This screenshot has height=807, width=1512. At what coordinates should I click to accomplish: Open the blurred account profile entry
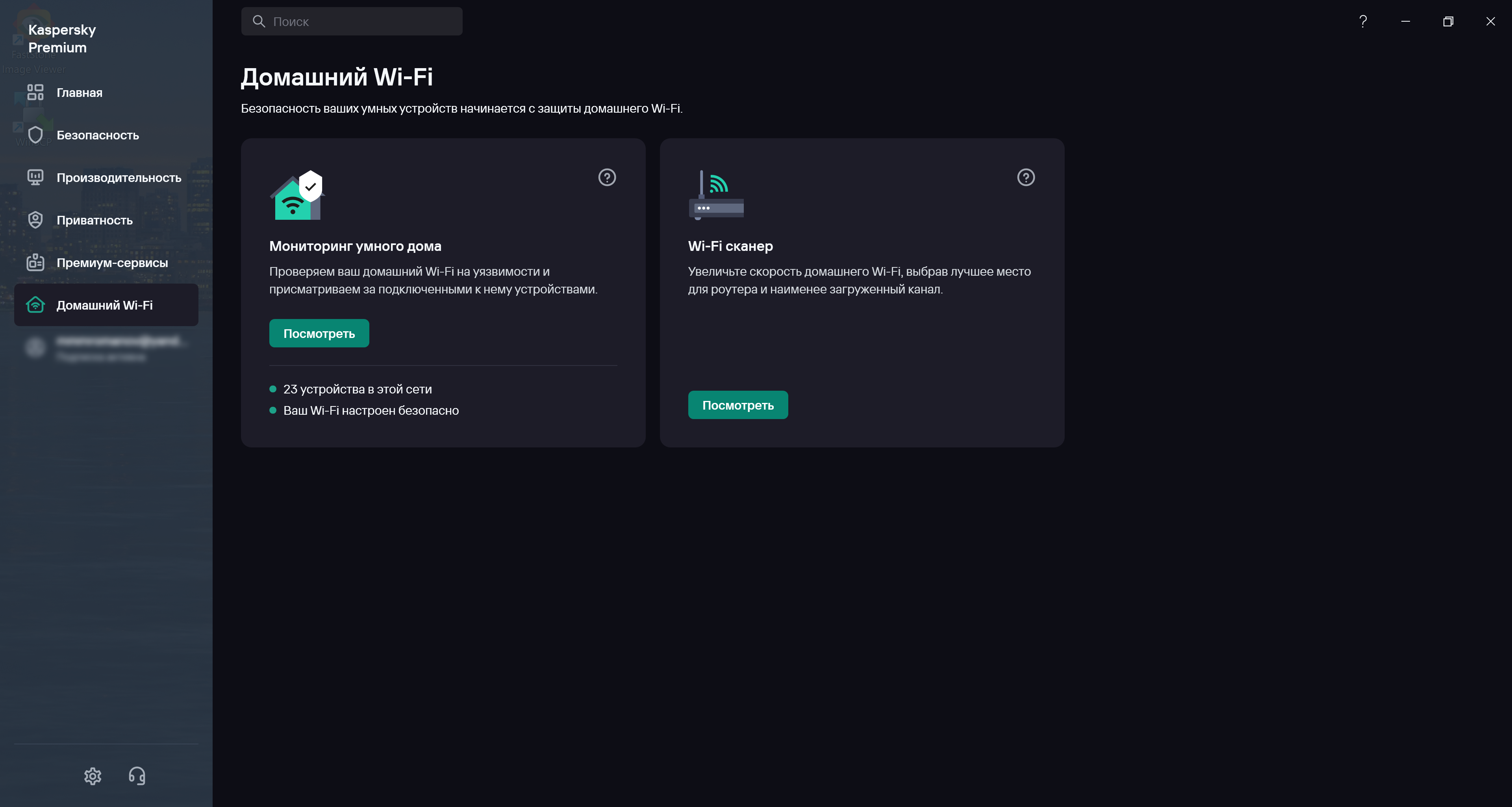pos(106,348)
